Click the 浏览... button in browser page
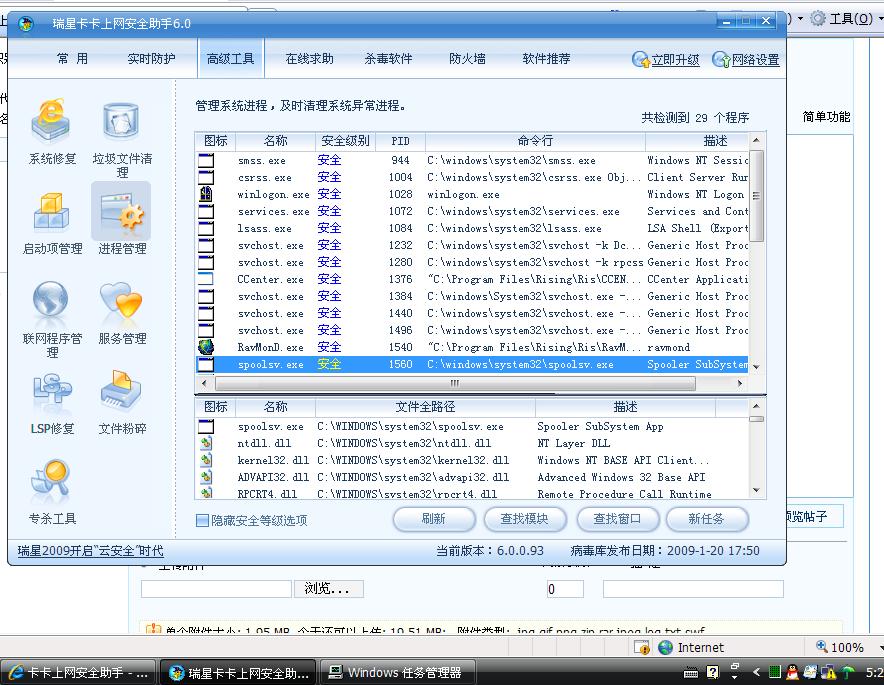Screen dimensions: 884x685 [x=328, y=589]
